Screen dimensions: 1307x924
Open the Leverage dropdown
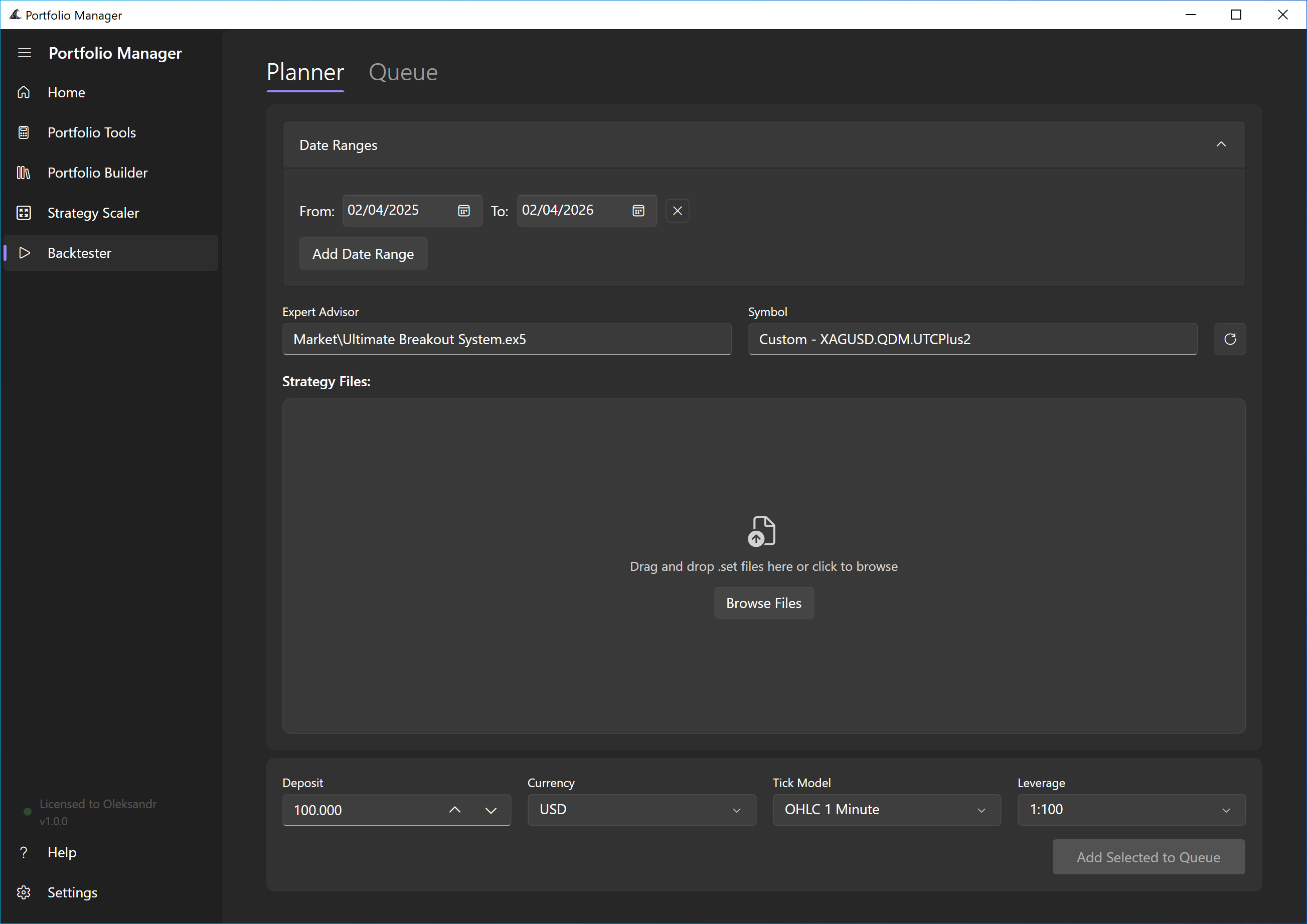1131,810
